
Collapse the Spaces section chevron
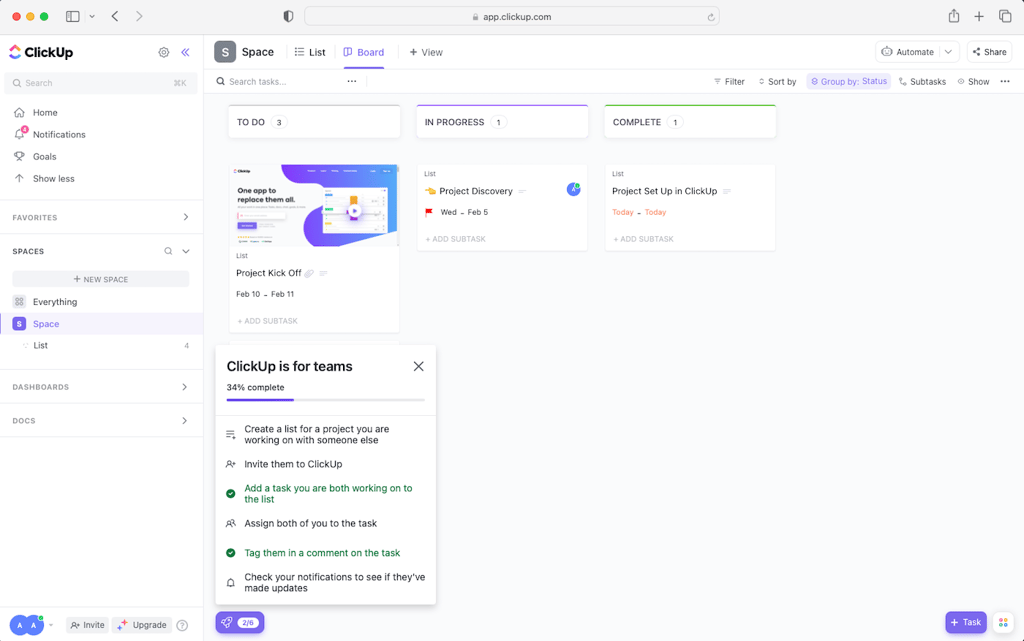186,251
